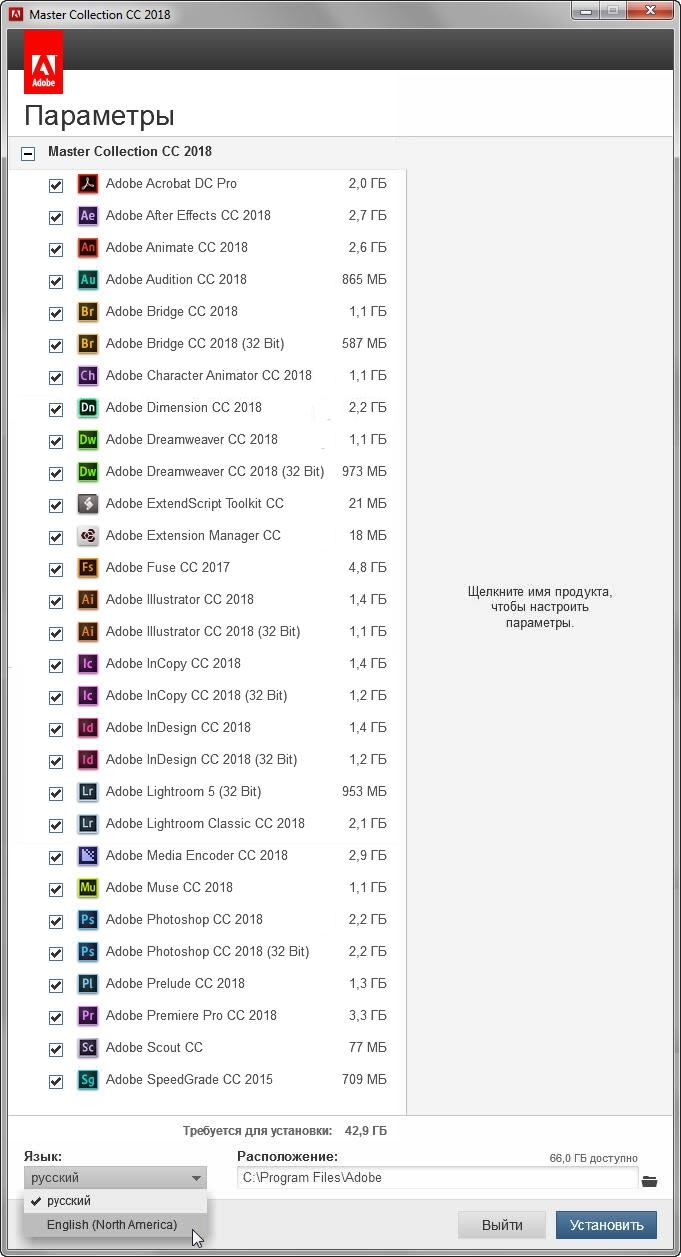Image resolution: width=681 pixels, height=1257 pixels.
Task: Click the language dropdown arrow showing русский
Action: pos(196,1178)
